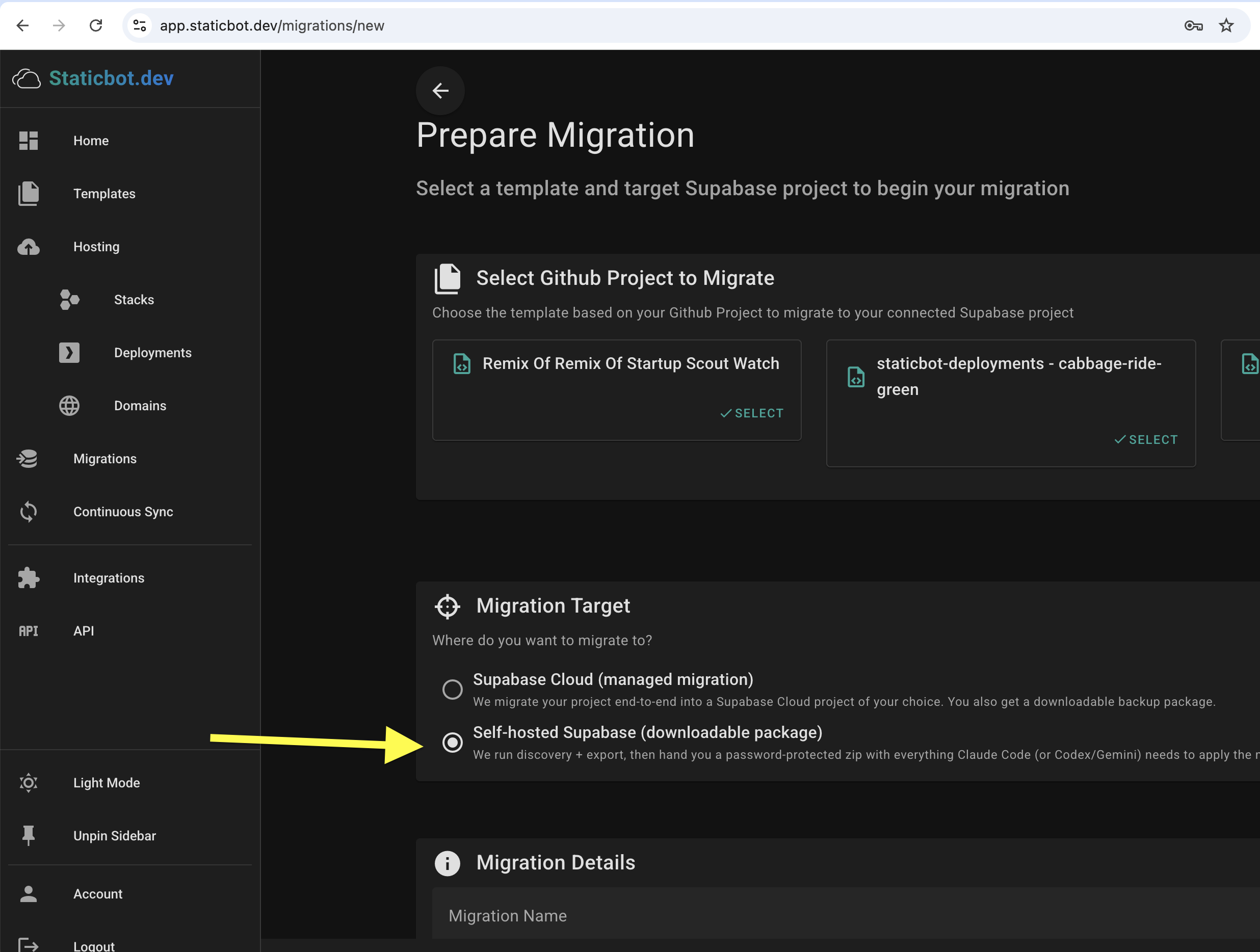Click the Templates file icon
This screenshot has width=1260, height=952.
point(28,194)
